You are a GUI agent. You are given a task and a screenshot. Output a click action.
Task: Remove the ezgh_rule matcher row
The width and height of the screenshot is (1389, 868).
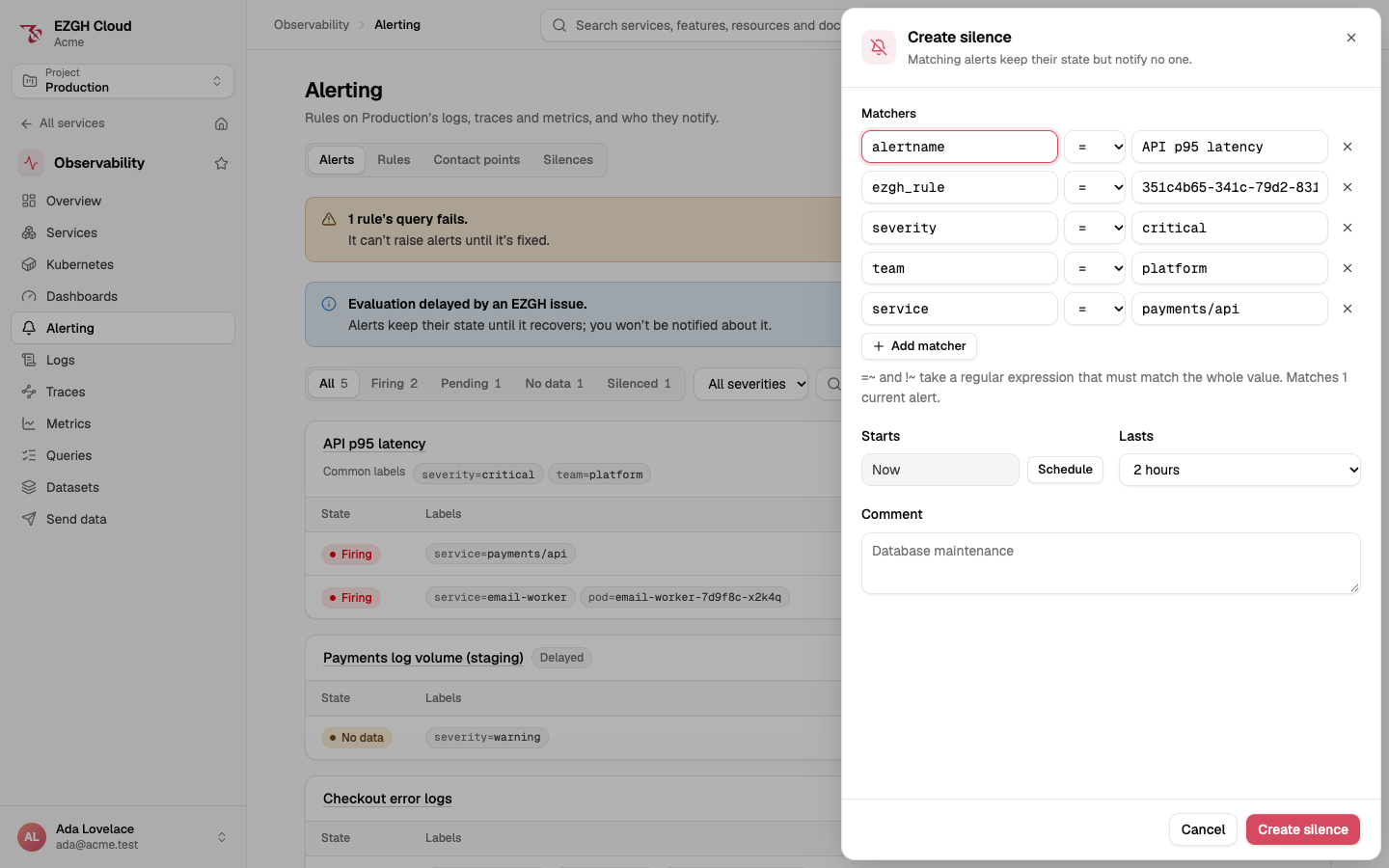tap(1348, 187)
